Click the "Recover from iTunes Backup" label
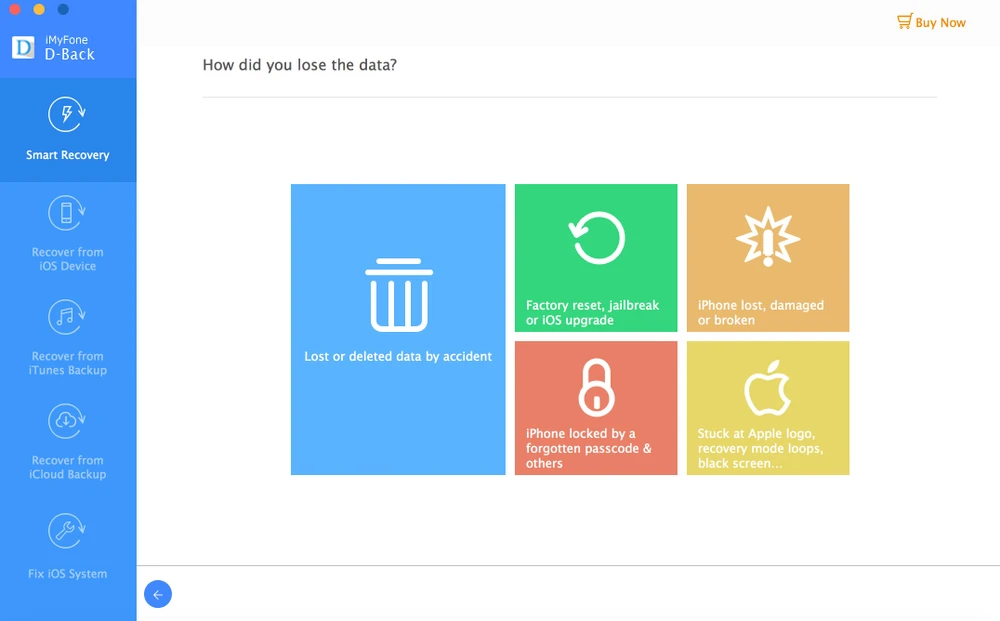This screenshot has width=1000, height=621. [x=68, y=363]
